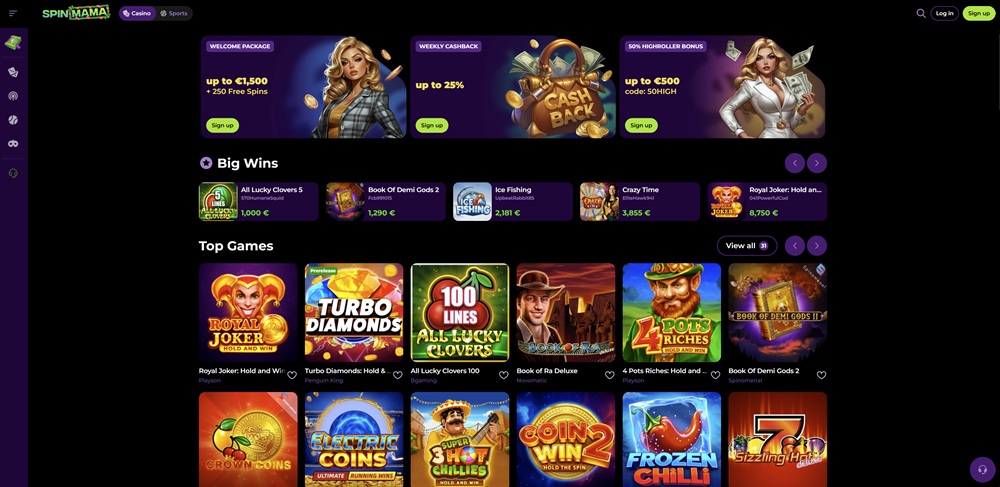Viewport: 1000px width, 487px height.
Task: Open the promotions icon in sidebar
Action: 13,43
